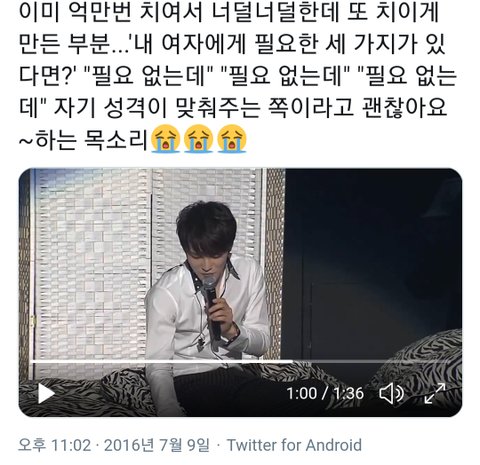Viewport: 480px width, 465px height.
Task: Click the first crying emoji
Action: (x=166, y=138)
